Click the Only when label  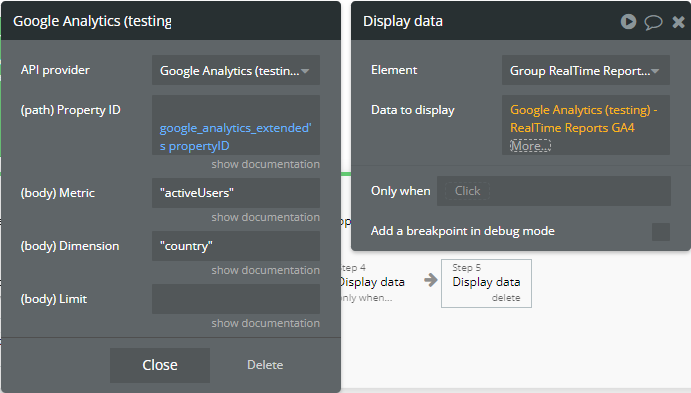[x=401, y=191]
